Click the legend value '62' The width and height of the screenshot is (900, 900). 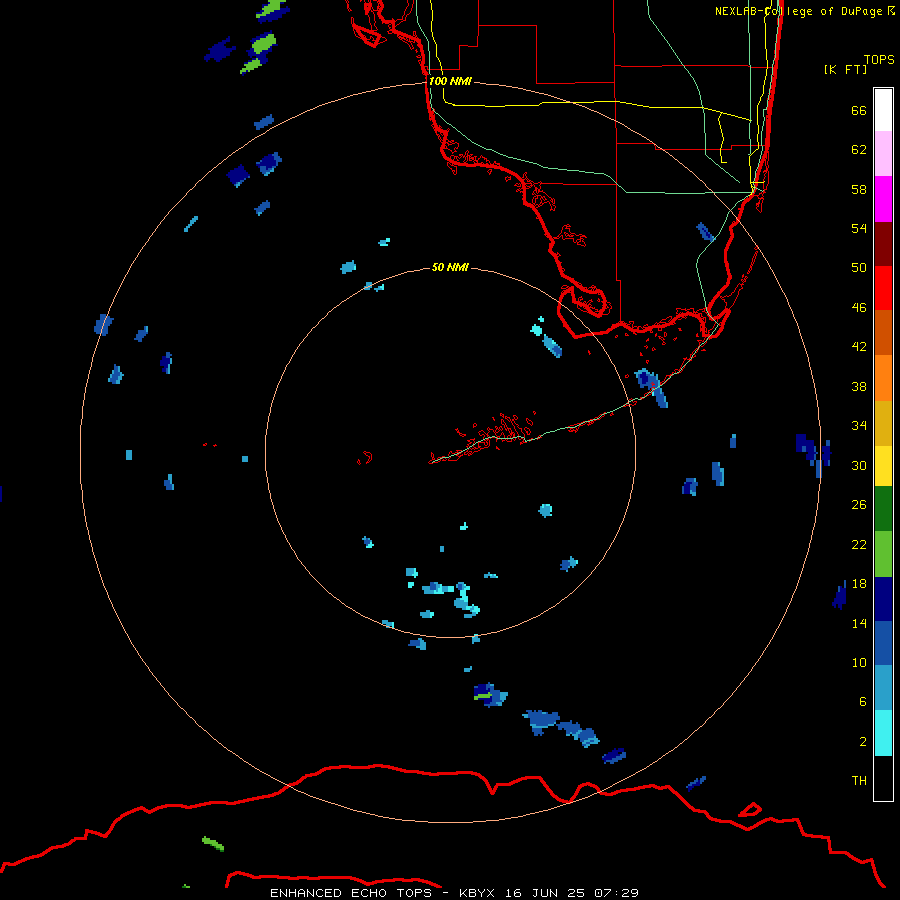pyautogui.click(x=859, y=150)
